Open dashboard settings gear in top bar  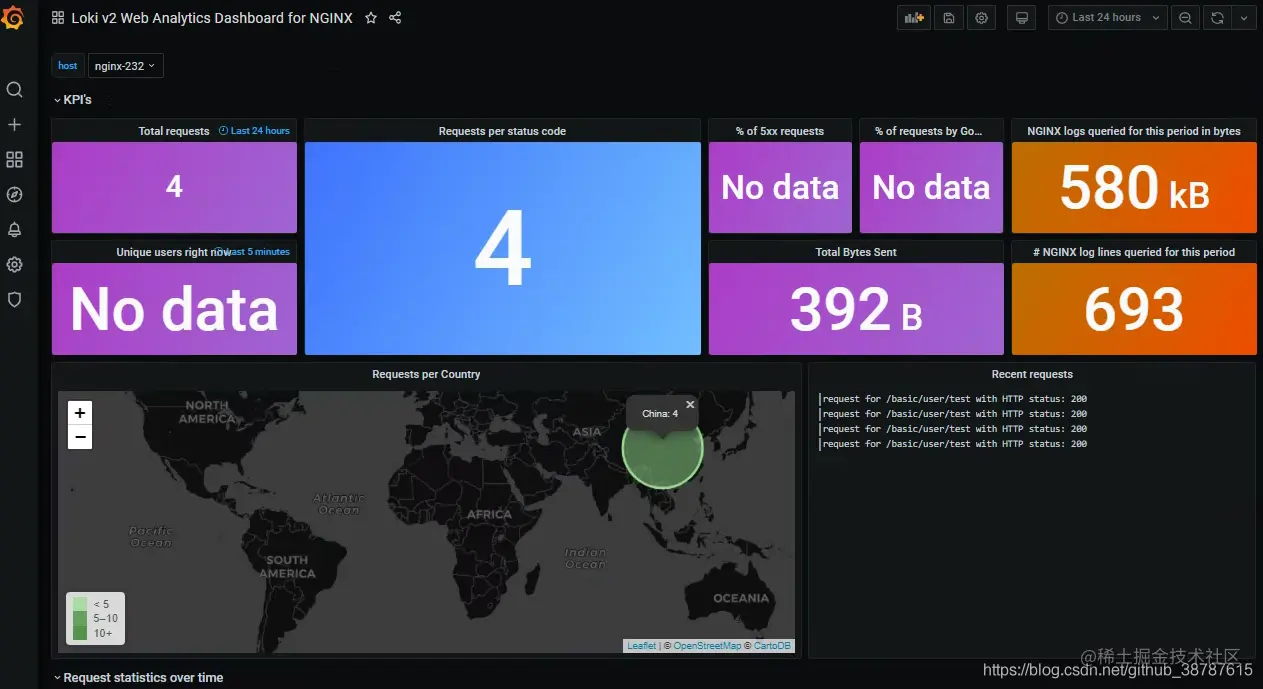pos(982,18)
